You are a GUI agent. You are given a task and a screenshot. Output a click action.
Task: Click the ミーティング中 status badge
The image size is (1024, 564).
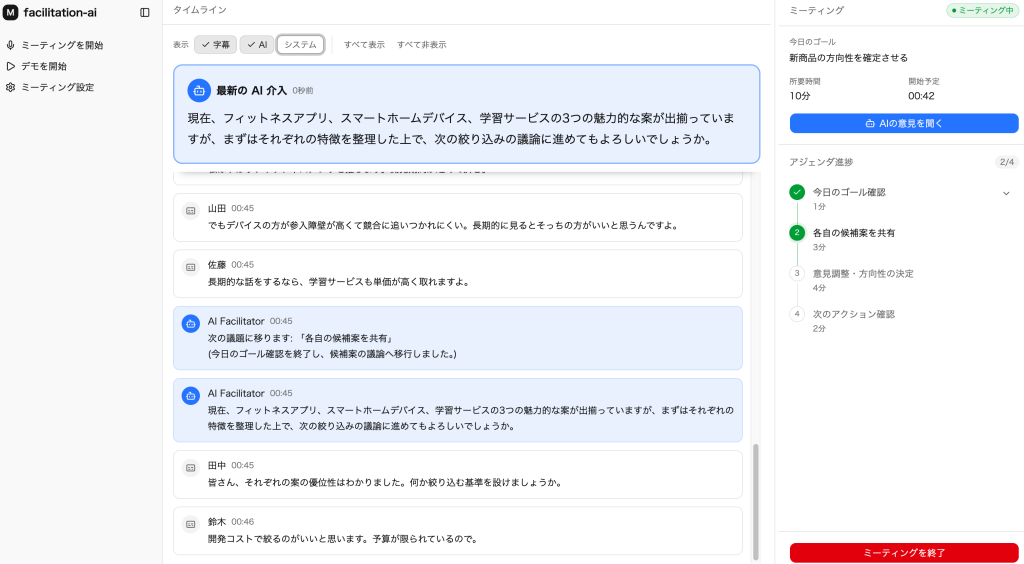[982, 10]
